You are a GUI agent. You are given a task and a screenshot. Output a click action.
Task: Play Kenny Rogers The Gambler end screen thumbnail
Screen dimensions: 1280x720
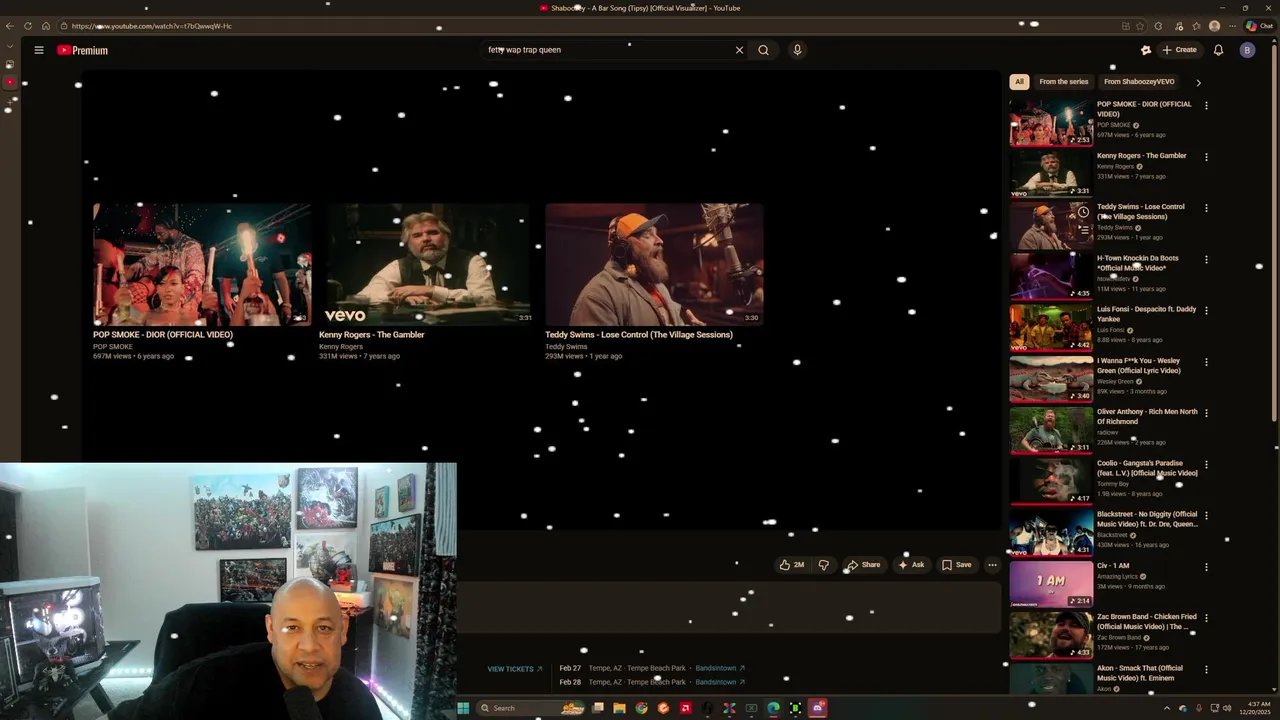[x=428, y=265]
